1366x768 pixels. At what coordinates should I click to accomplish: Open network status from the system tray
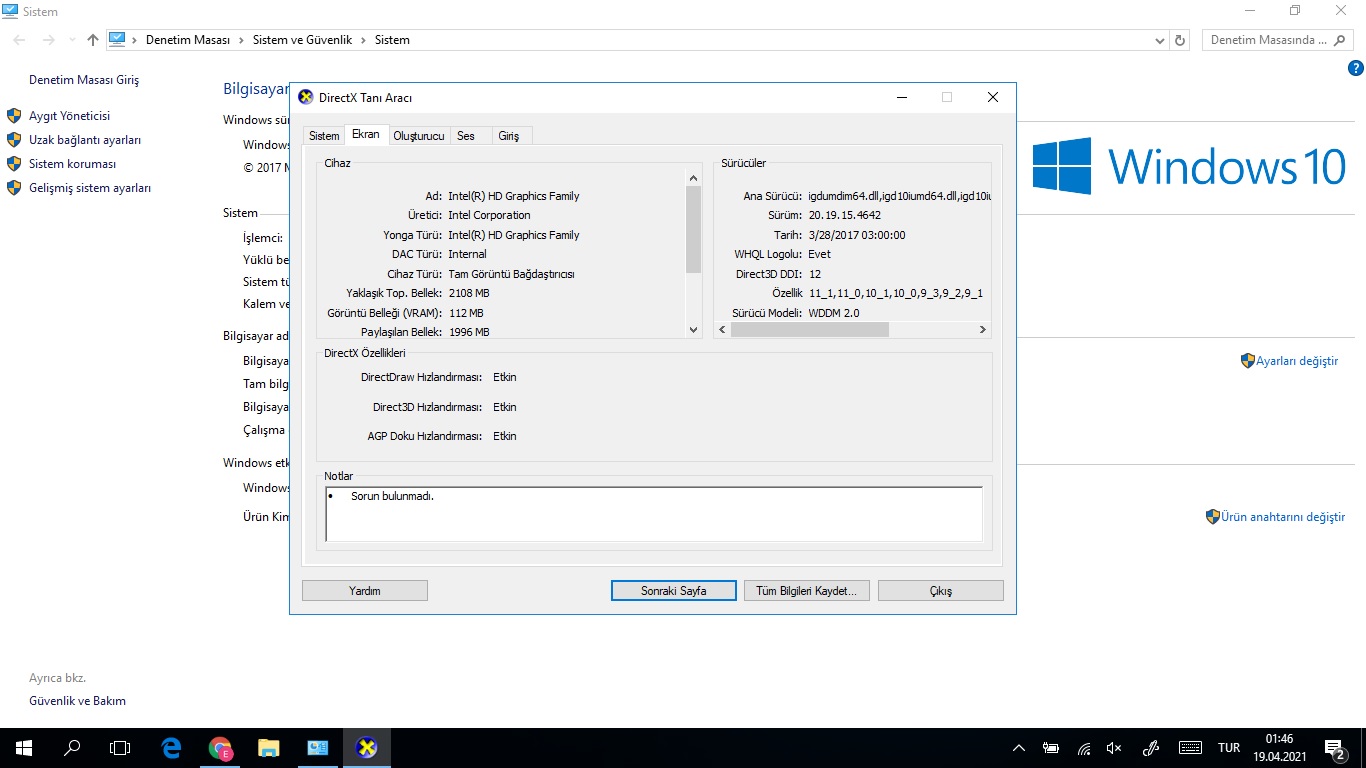click(1084, 748)
